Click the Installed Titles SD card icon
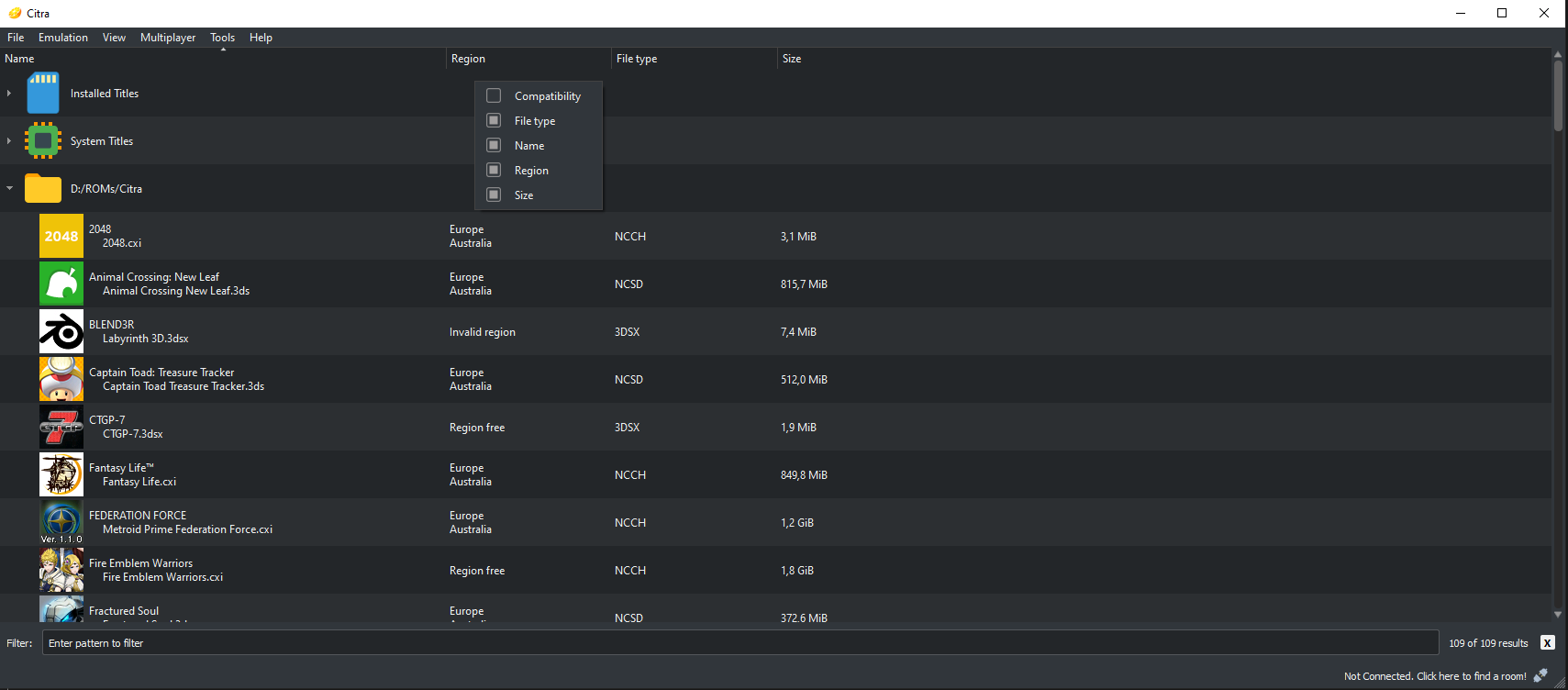This screenshot has width=1568, height=690. [x=43, y=93]
